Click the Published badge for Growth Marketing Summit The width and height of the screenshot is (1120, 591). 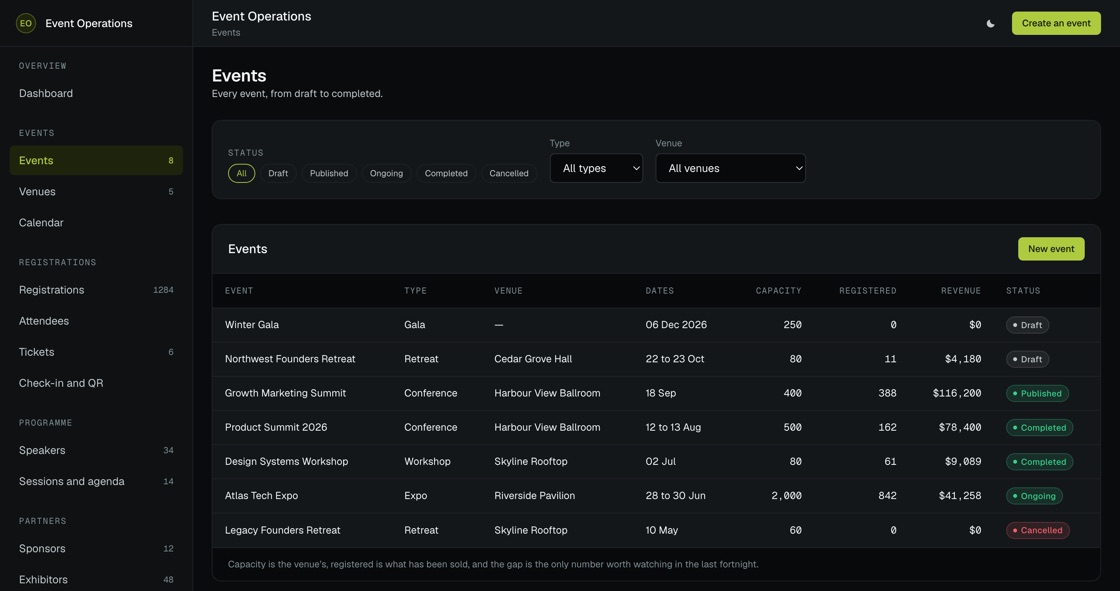tap(1037, 394)
